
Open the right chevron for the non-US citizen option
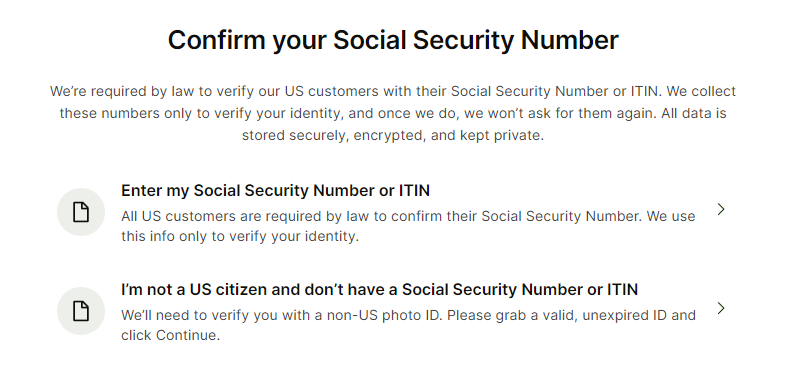coord(721,308)
